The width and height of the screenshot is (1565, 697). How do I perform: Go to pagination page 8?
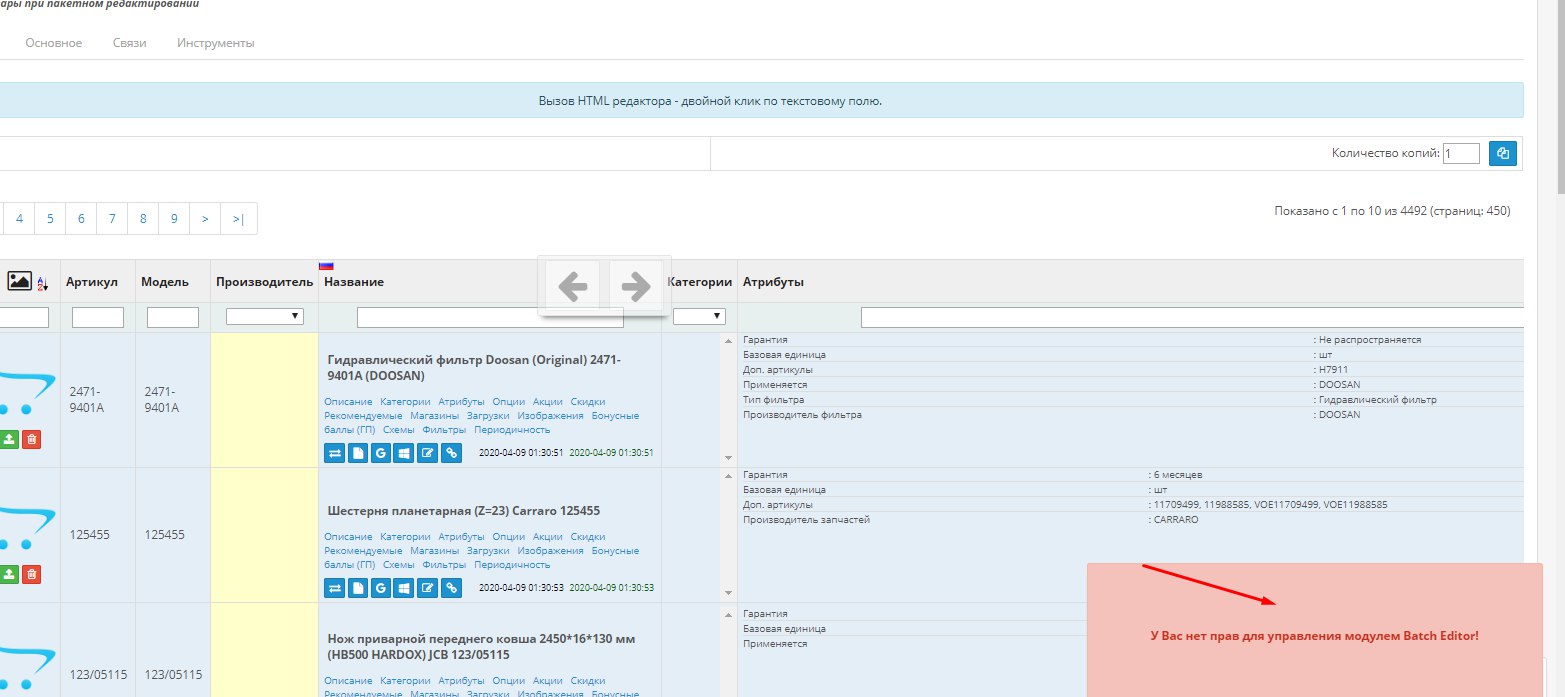(x=143, y=218)
